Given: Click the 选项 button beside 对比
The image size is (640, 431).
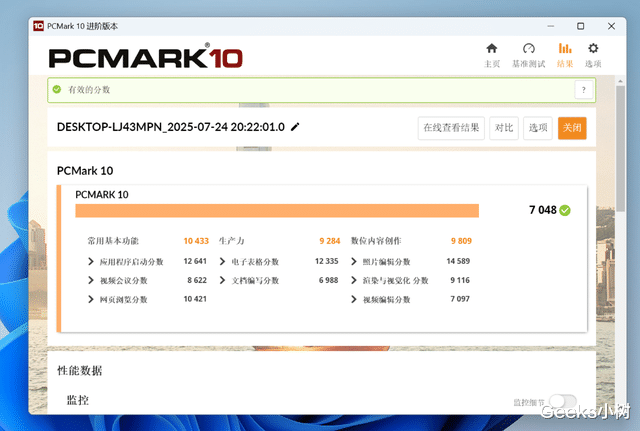Looking at the screenshot, I should [x=538, y=128].
